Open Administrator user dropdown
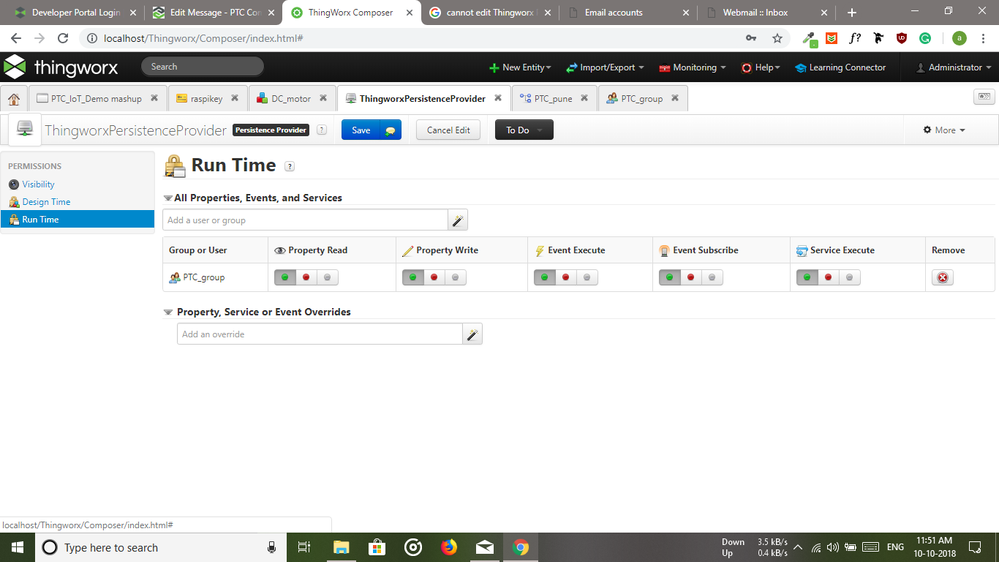 coord(954,68)
